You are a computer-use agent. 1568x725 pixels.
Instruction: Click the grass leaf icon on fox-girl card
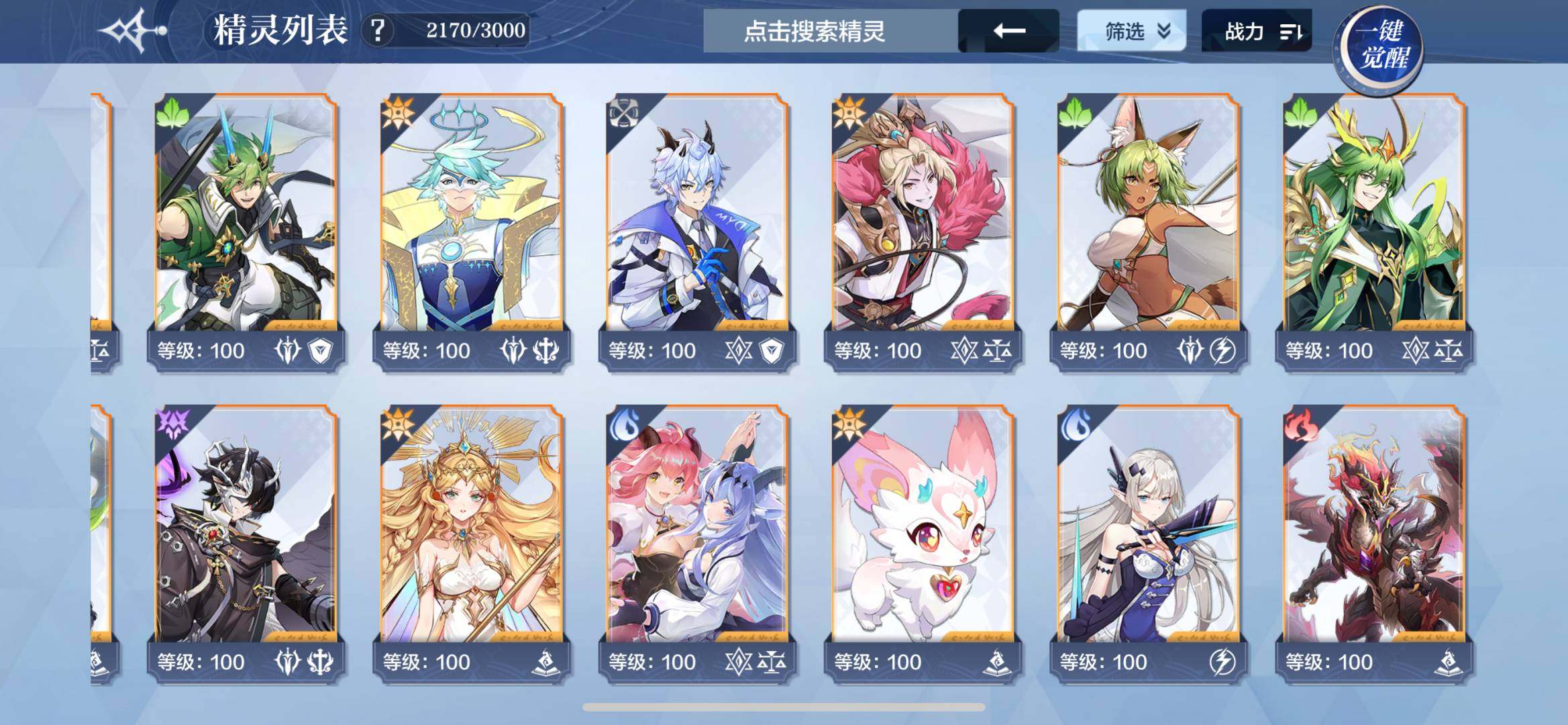pos(1075,111)
